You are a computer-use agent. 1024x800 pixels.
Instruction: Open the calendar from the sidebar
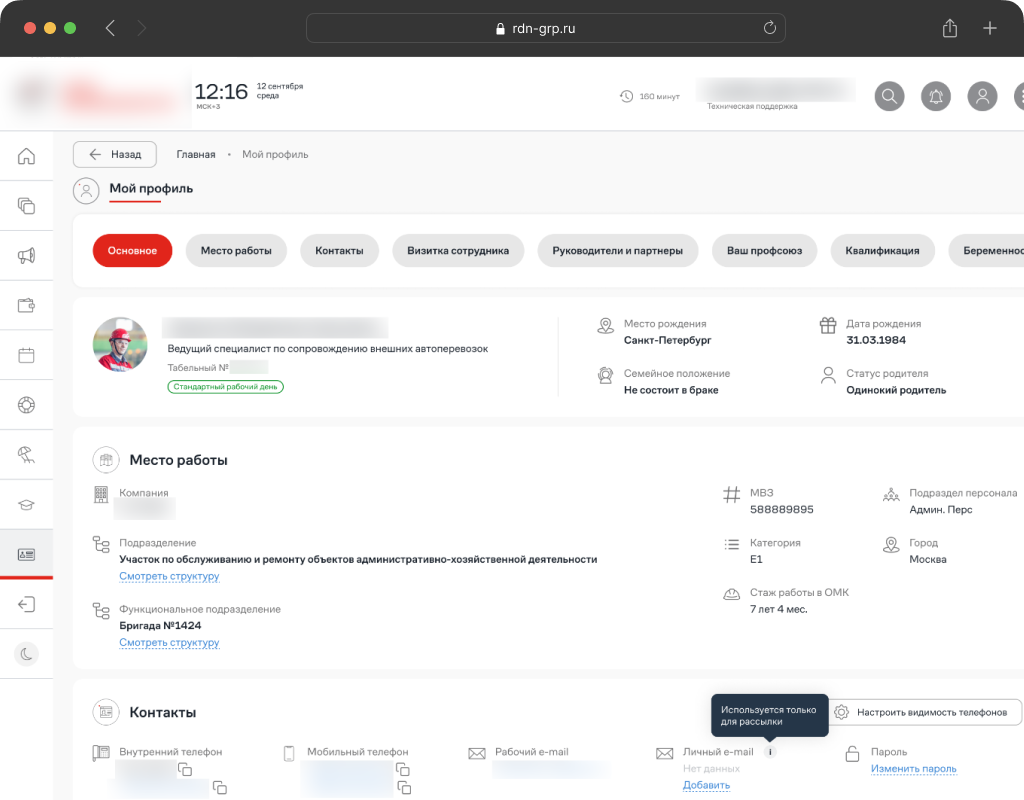pyautogui.click(x=27, y=355)
